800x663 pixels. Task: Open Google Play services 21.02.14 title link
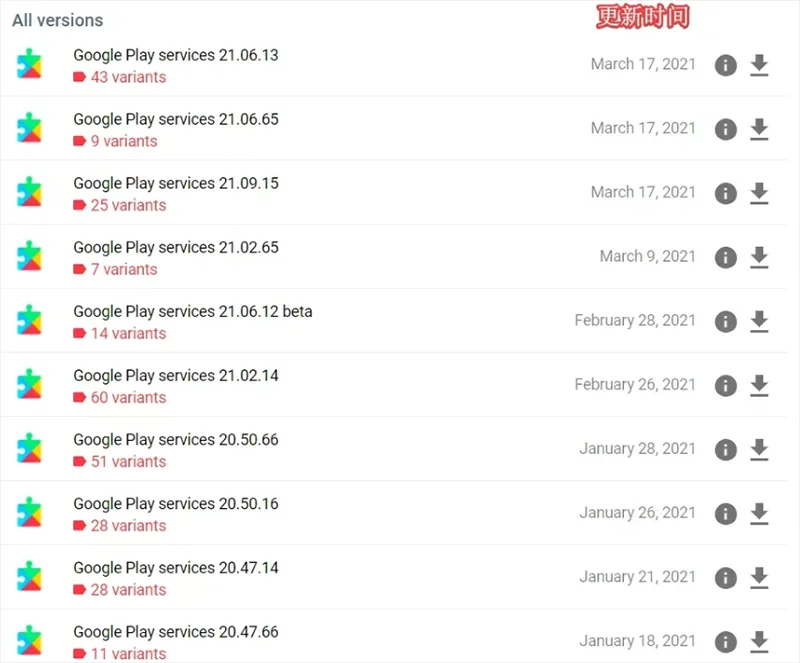pos(176,376)
